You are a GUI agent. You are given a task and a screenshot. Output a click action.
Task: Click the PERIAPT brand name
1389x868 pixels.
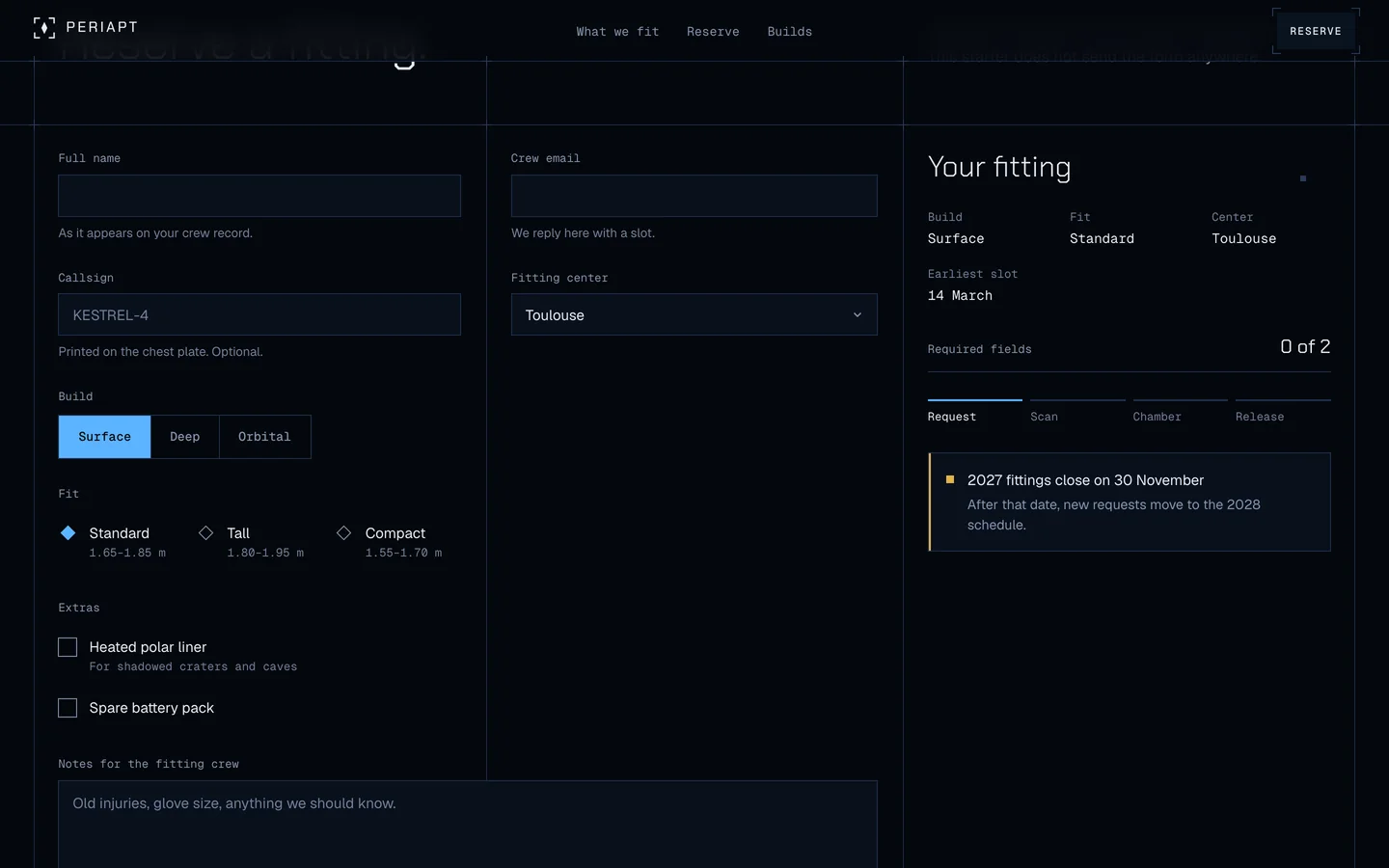(x=102, y=27)
